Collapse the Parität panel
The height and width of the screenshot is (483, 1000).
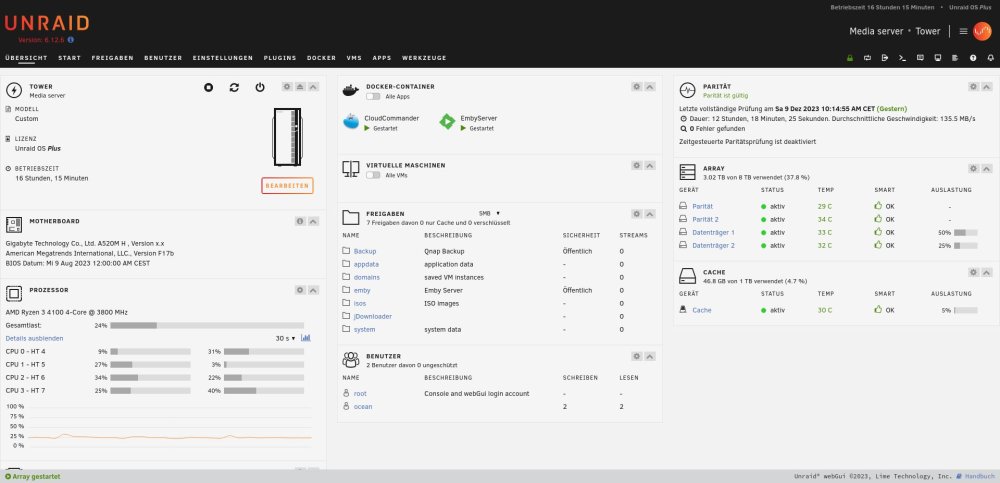tap(987, 87)
